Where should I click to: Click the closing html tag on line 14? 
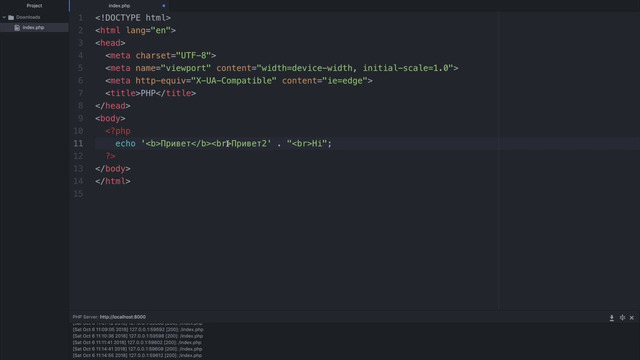pyautogui.click(x=113, y=181)
